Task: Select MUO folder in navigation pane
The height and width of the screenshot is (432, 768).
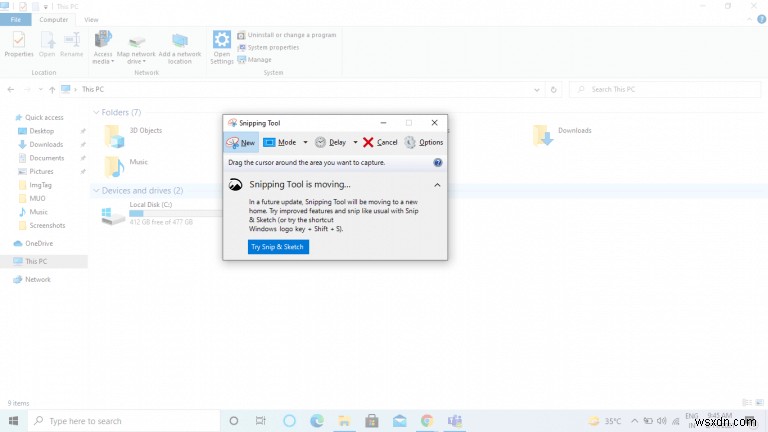Action: pyautogui.click(x=32, y=198)
